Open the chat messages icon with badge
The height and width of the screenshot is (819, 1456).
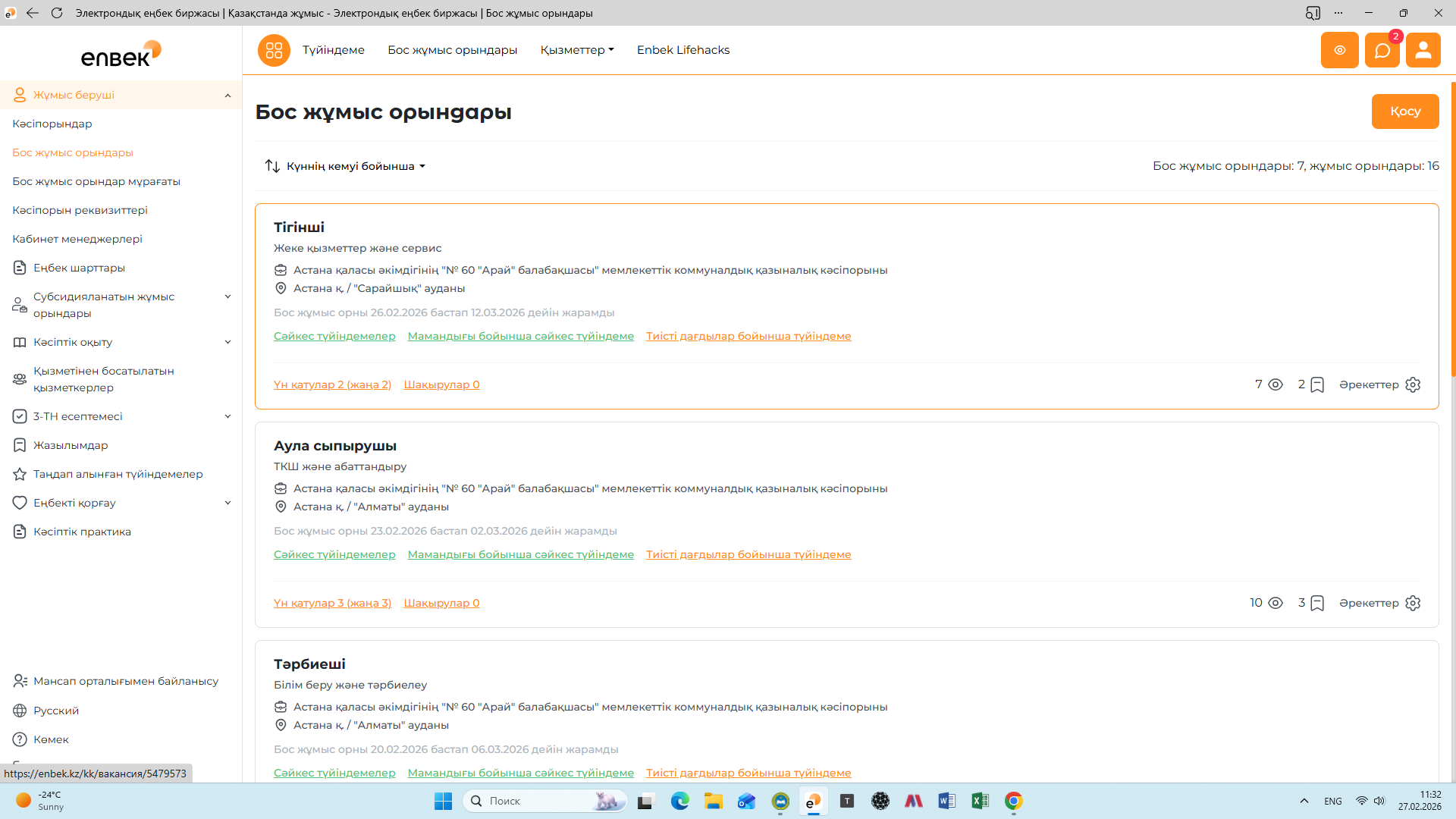coord(1382,51)
